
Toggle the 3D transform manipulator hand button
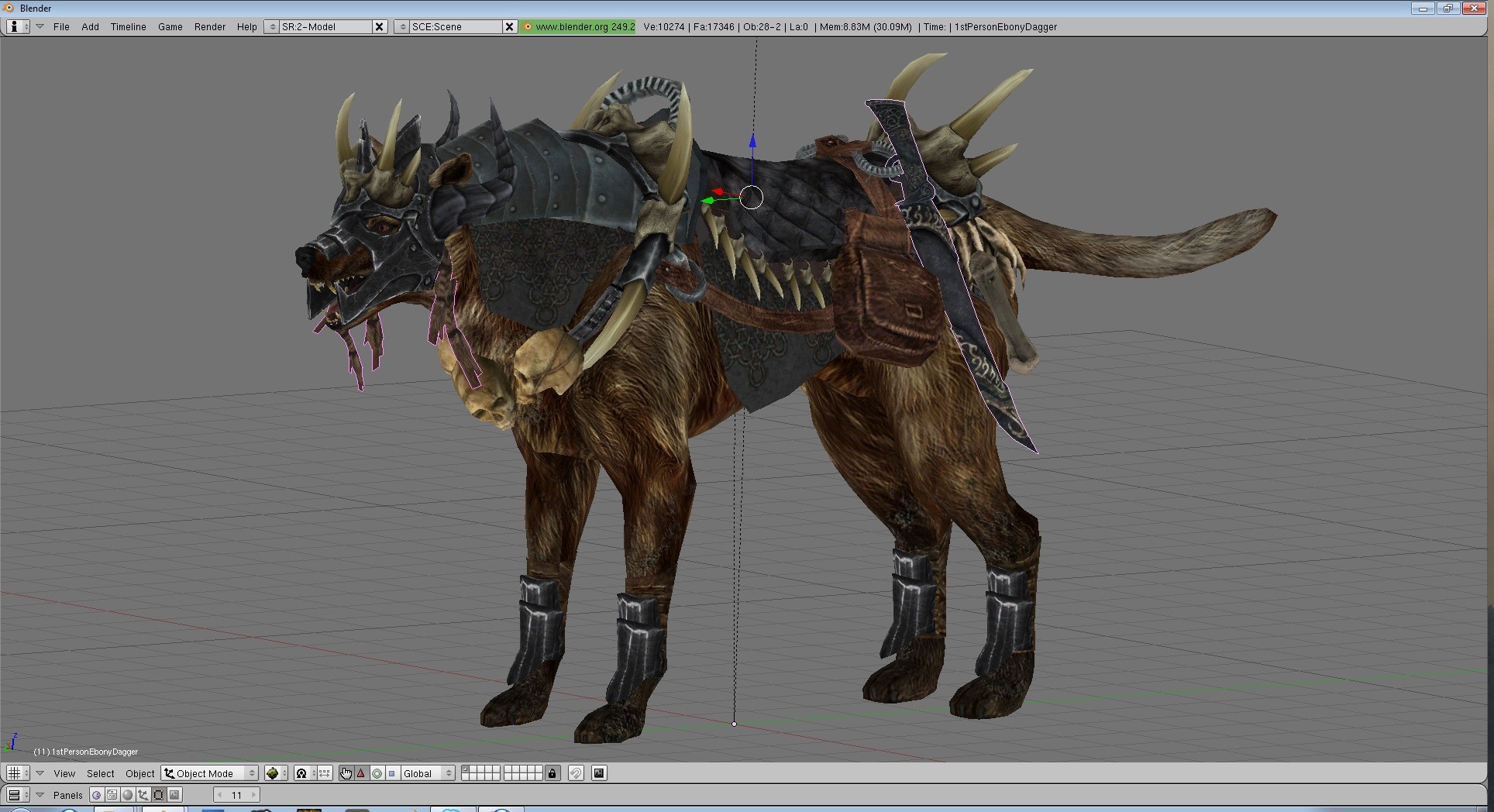pos(346,773)
